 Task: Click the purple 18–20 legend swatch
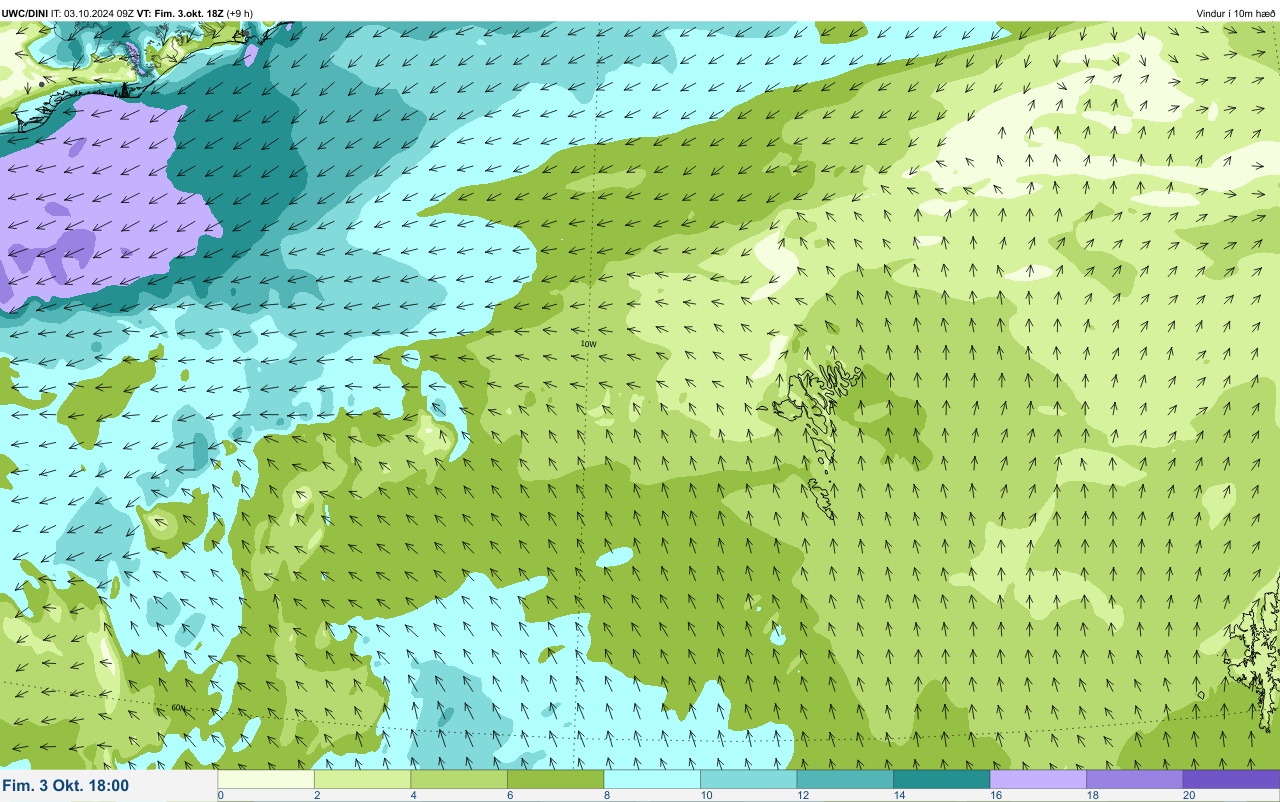1134,779
